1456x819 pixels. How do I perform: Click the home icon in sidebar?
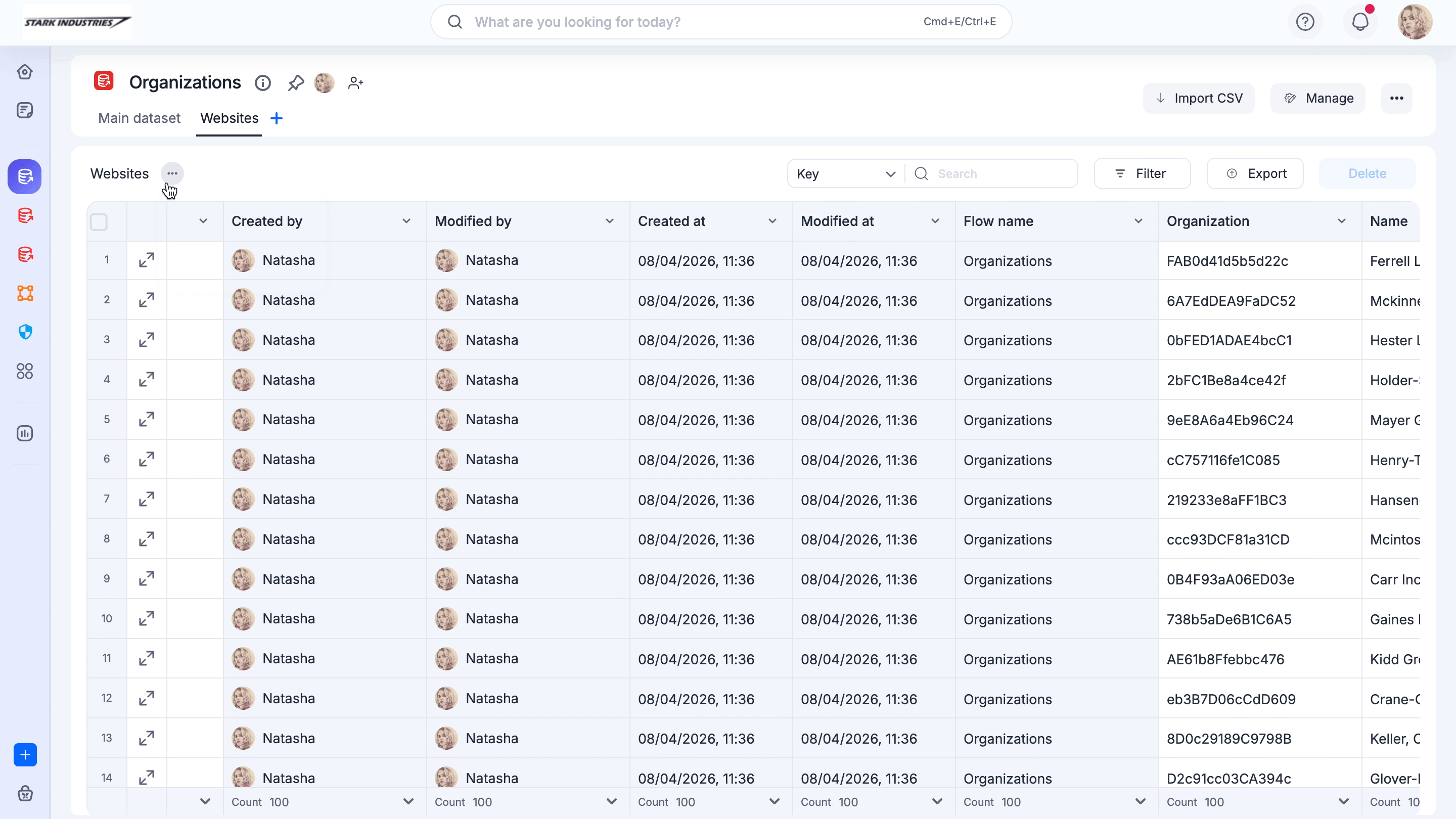coord(25,72)
